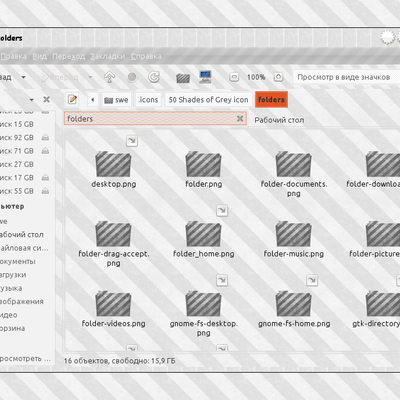
Task: Open the Закладки menu
Action: 107,56
